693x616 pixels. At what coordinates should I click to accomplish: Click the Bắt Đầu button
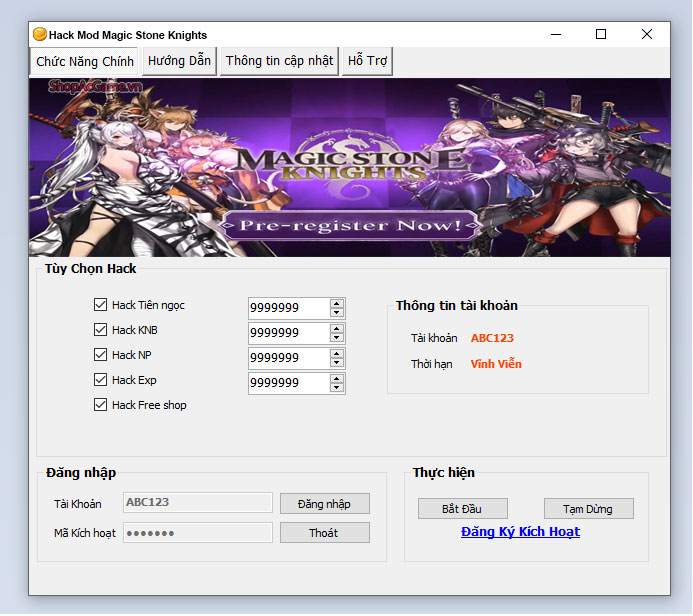tap(462, 509)
